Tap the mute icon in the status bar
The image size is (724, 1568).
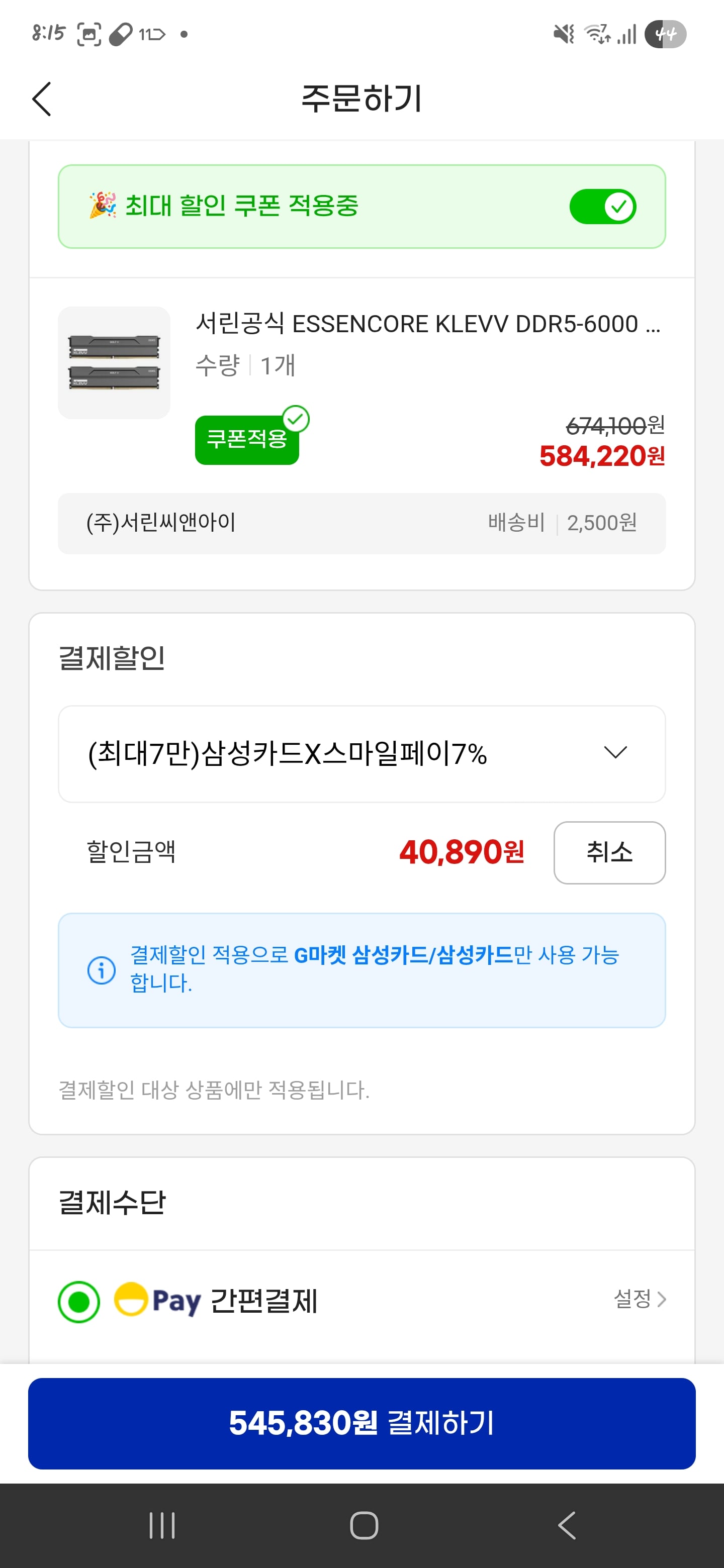tap(563, 35)
